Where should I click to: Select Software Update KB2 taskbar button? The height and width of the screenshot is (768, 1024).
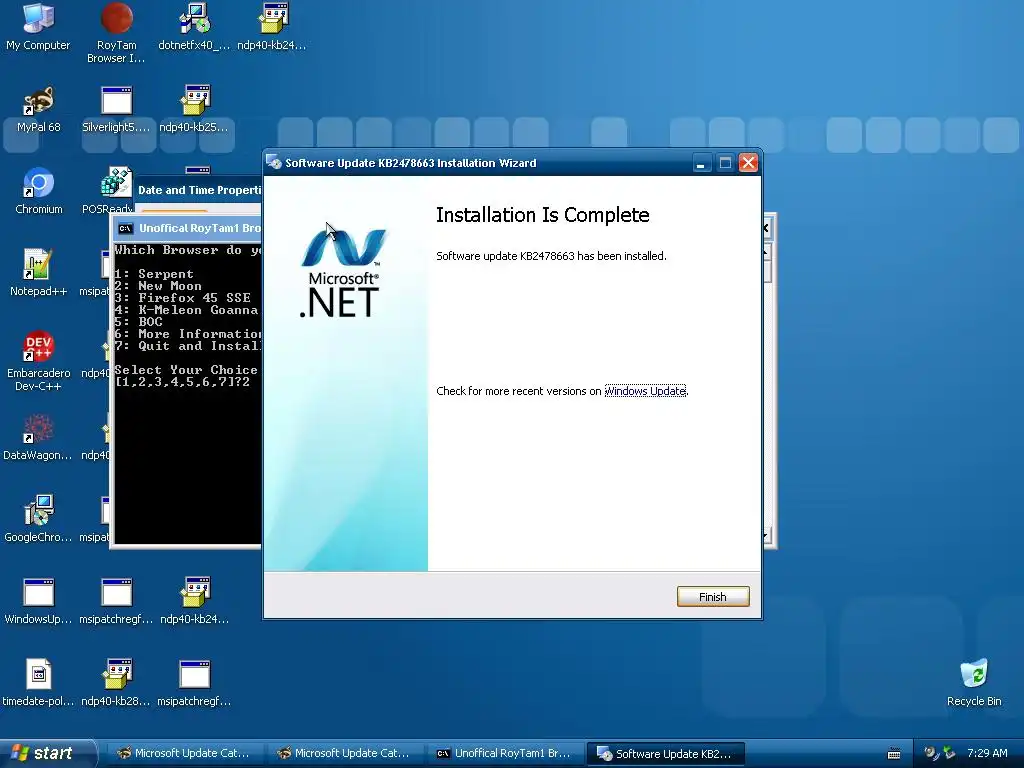[665, 753]
